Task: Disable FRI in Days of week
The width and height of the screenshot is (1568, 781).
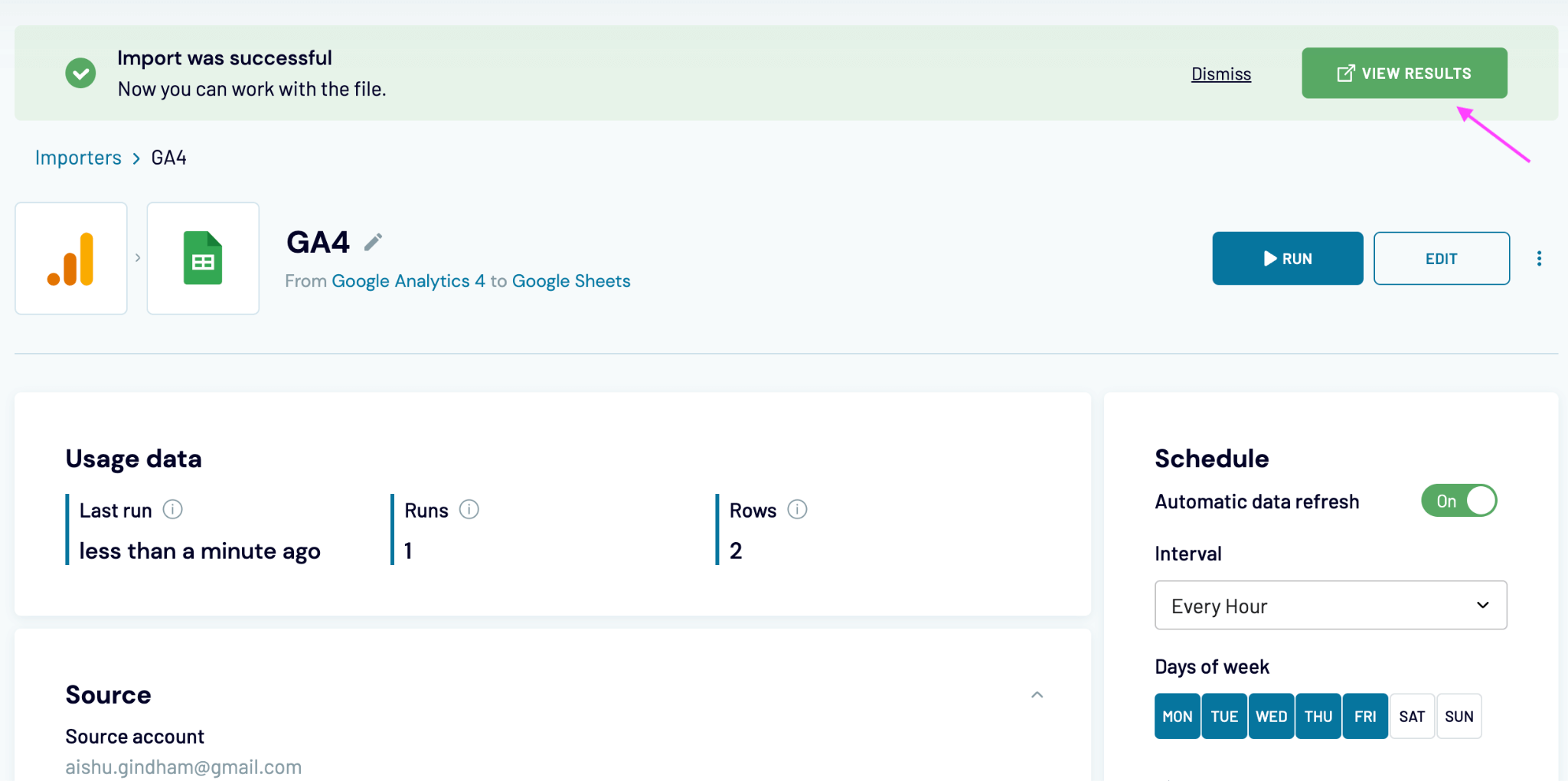Action: 1364,715
